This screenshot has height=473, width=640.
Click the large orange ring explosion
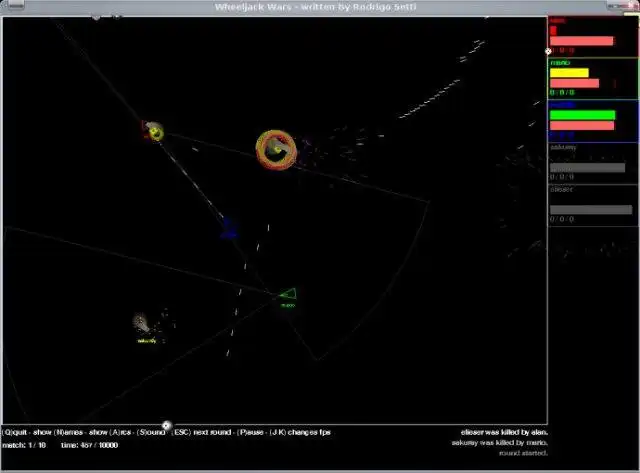pos(276,150)
